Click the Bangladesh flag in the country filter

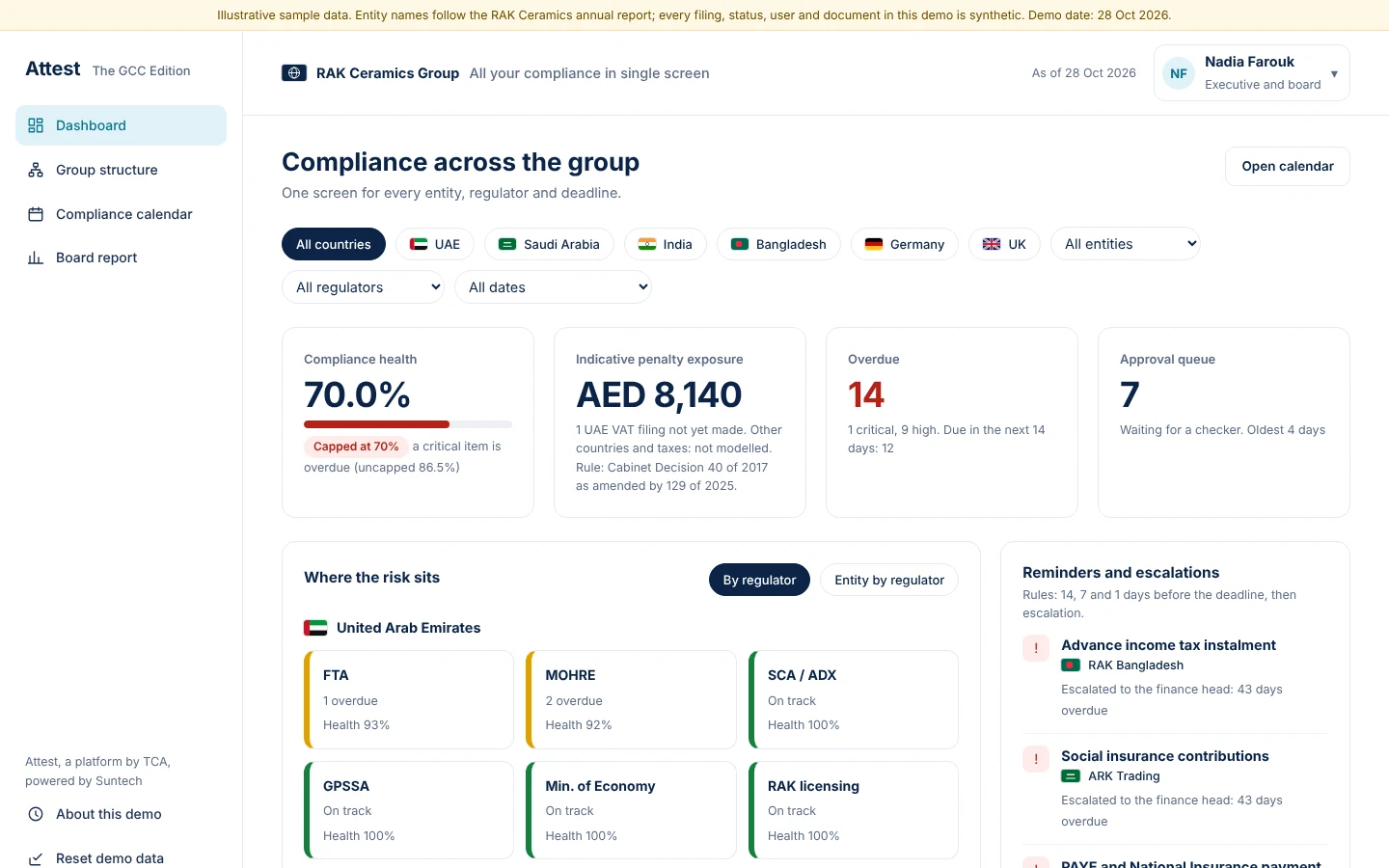740,244
